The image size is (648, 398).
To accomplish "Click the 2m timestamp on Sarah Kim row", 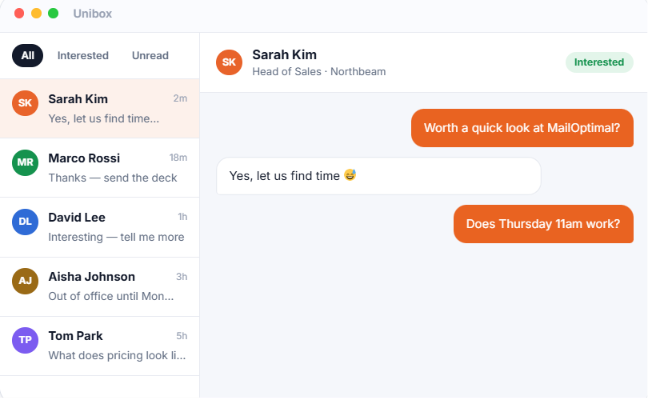I will 180,98.
